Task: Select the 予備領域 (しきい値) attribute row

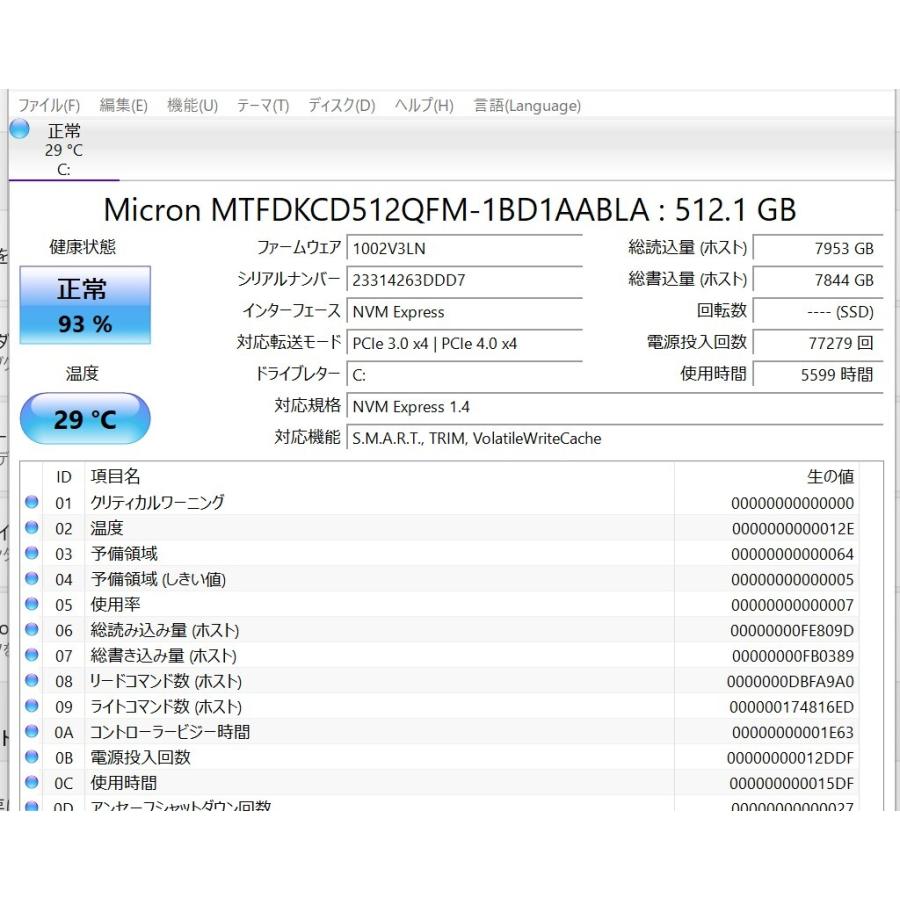Action: pyautogui.click(x=440, y=579)
